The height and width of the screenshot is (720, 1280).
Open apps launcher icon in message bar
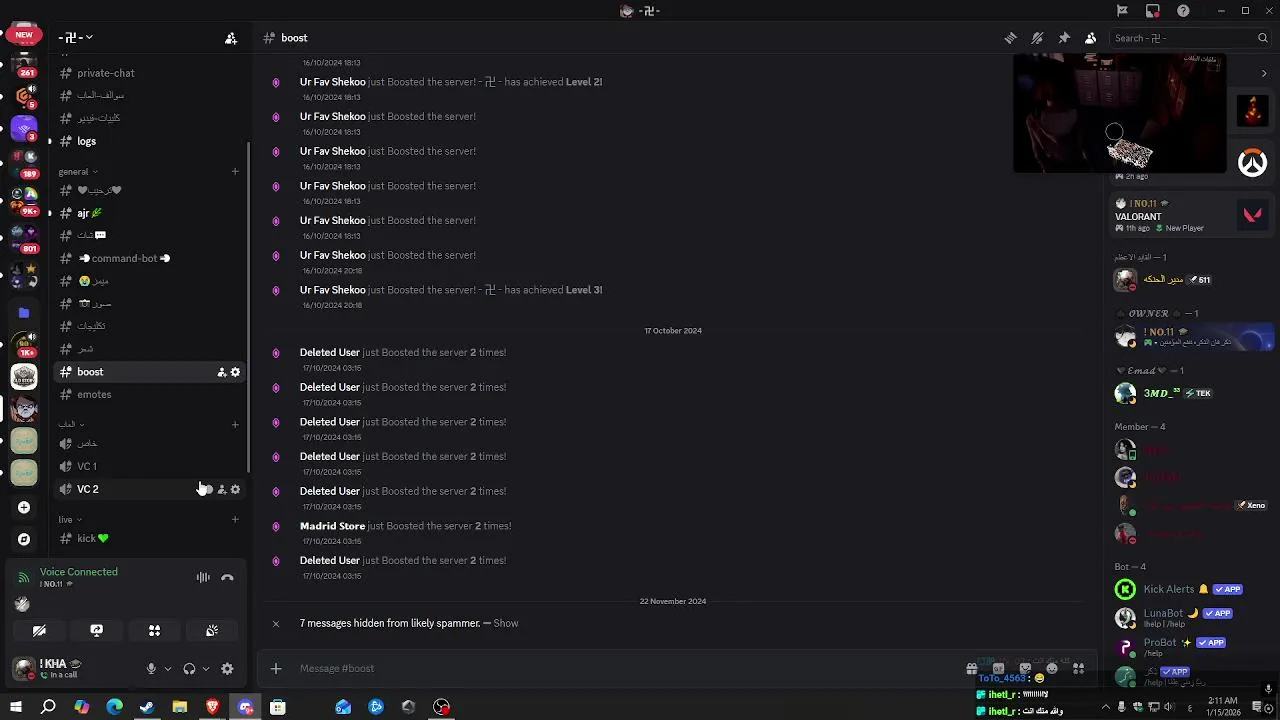(x=1079, y=668)
